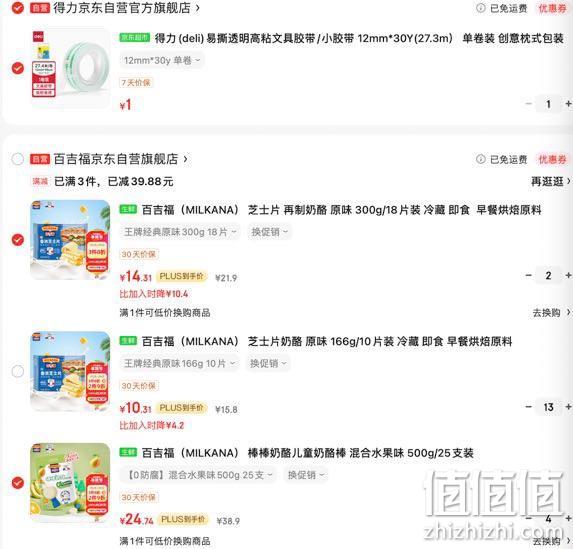Open 优惠券 for the 得力 store

(x=552, y=8)
